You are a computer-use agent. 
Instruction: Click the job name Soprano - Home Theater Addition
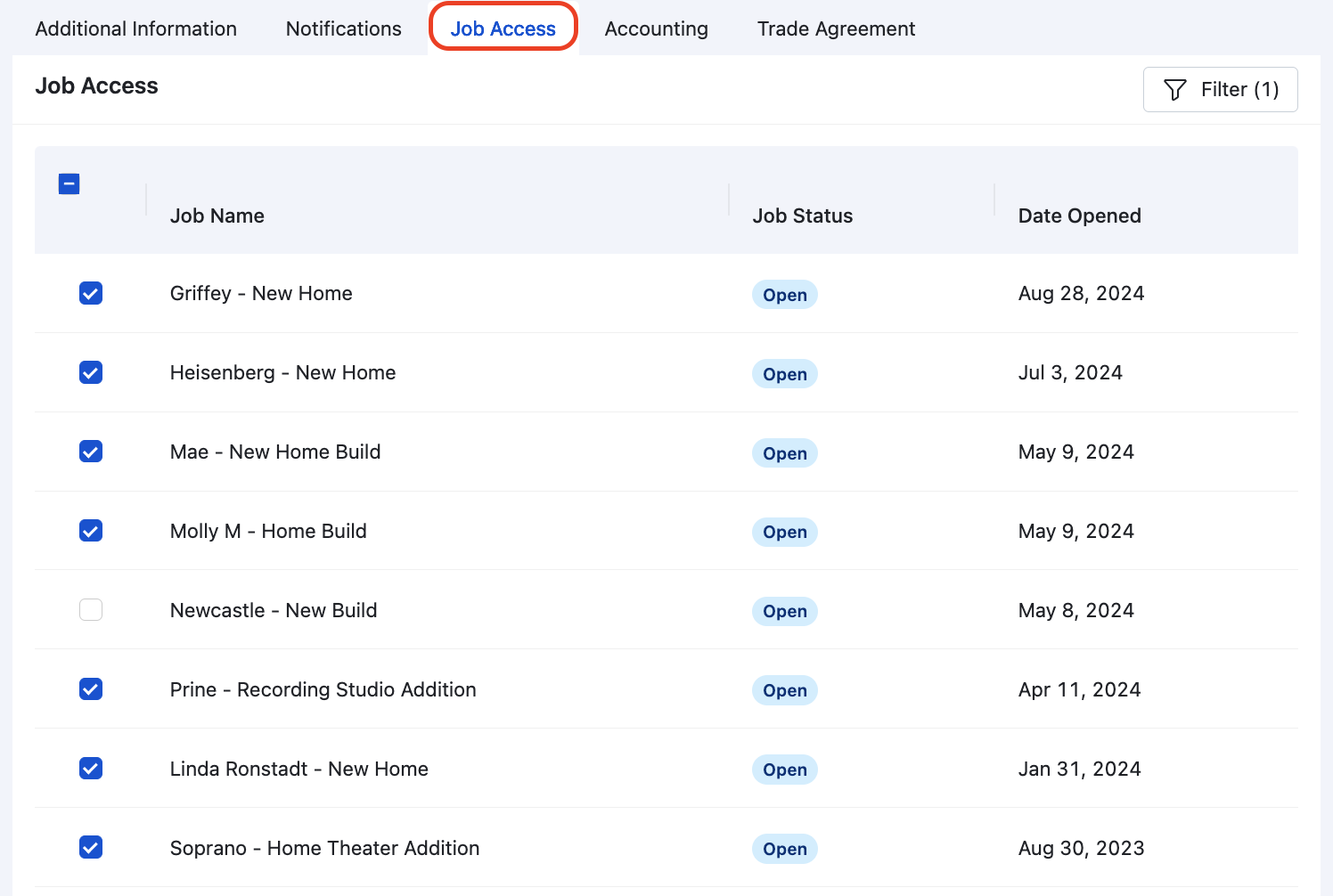[x=325, y=848]
